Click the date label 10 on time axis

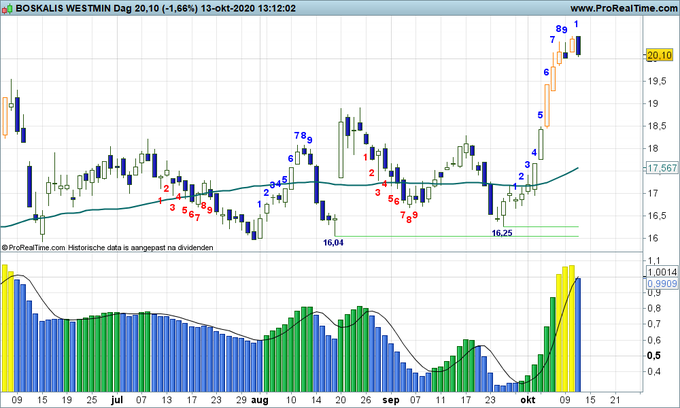291,400
